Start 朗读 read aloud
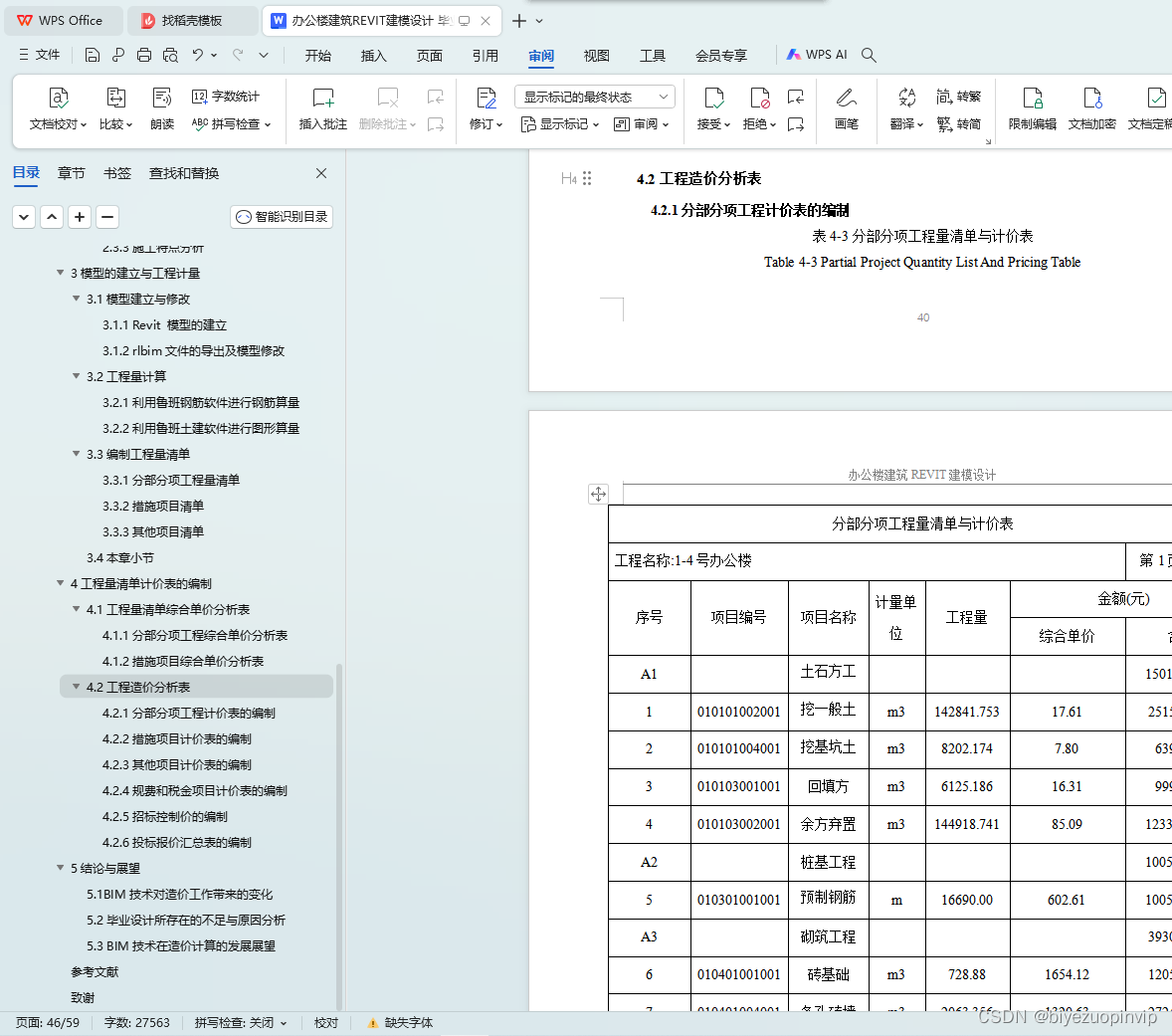This screenshot has height=1036, width=1172. click(161, 108)
